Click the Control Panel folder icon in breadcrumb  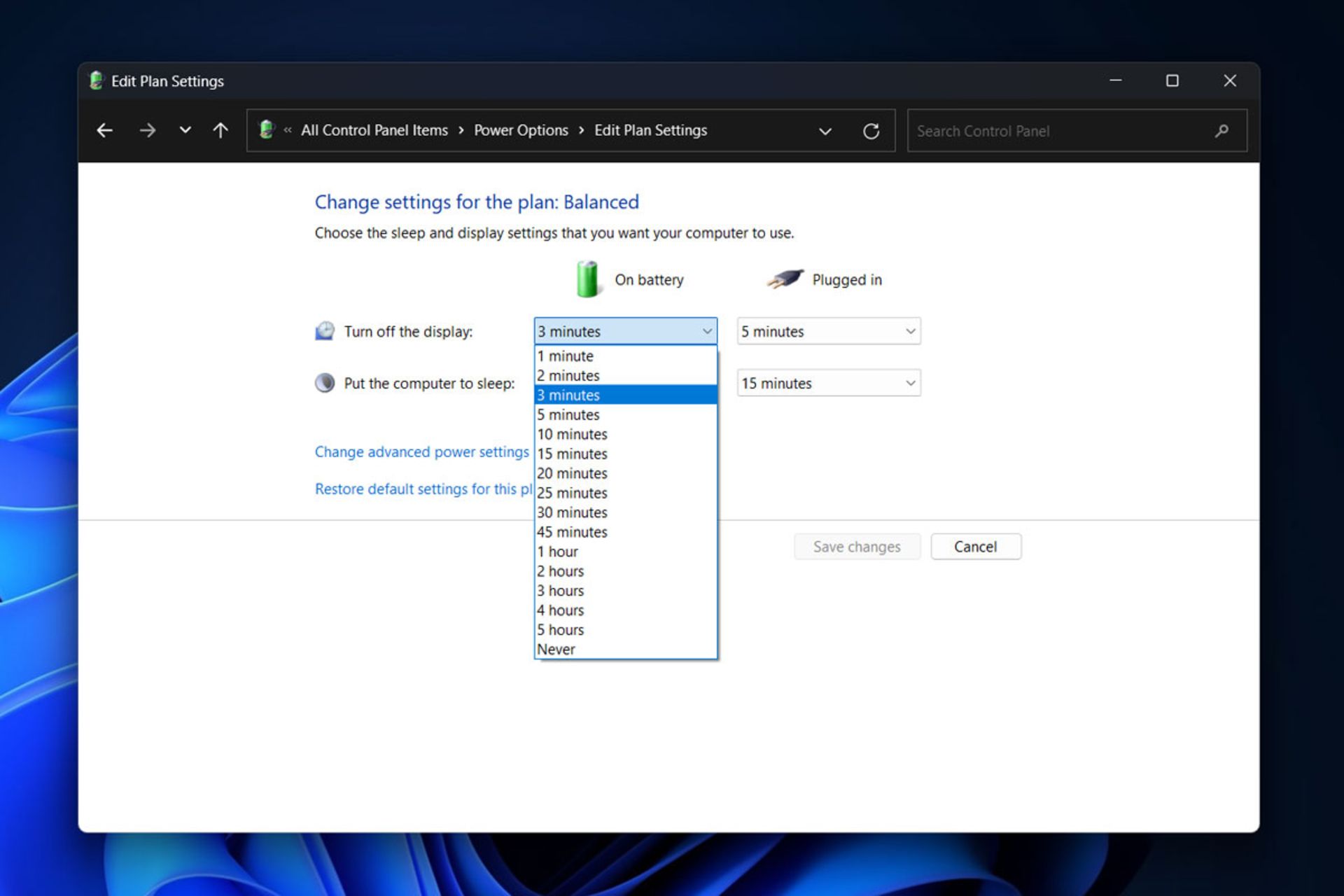[x=267, y=130]
